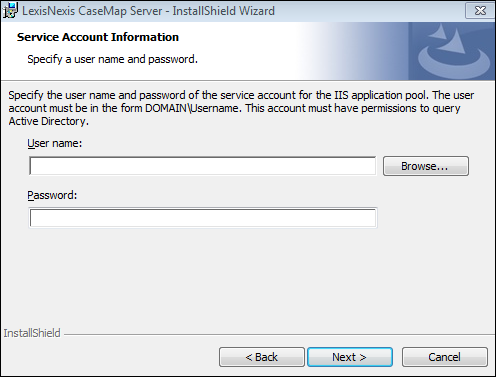Click the blue gradient header banner
The height and width of the screenshot is (377, 496).
coord(248,51)
